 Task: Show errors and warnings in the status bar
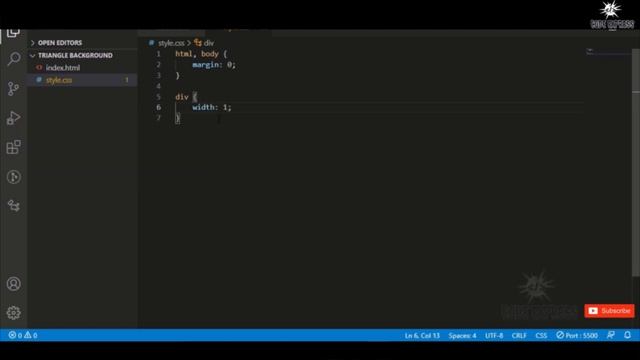click(x=23, y=335)
